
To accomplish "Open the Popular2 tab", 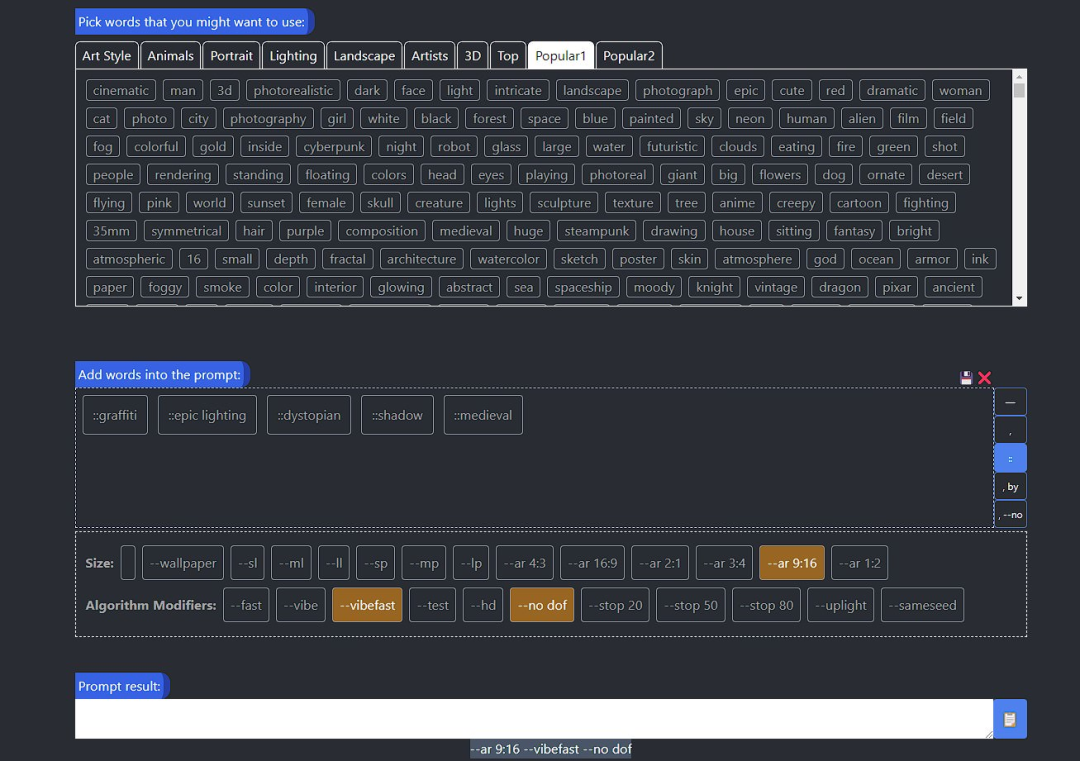I will coord(629,56).
